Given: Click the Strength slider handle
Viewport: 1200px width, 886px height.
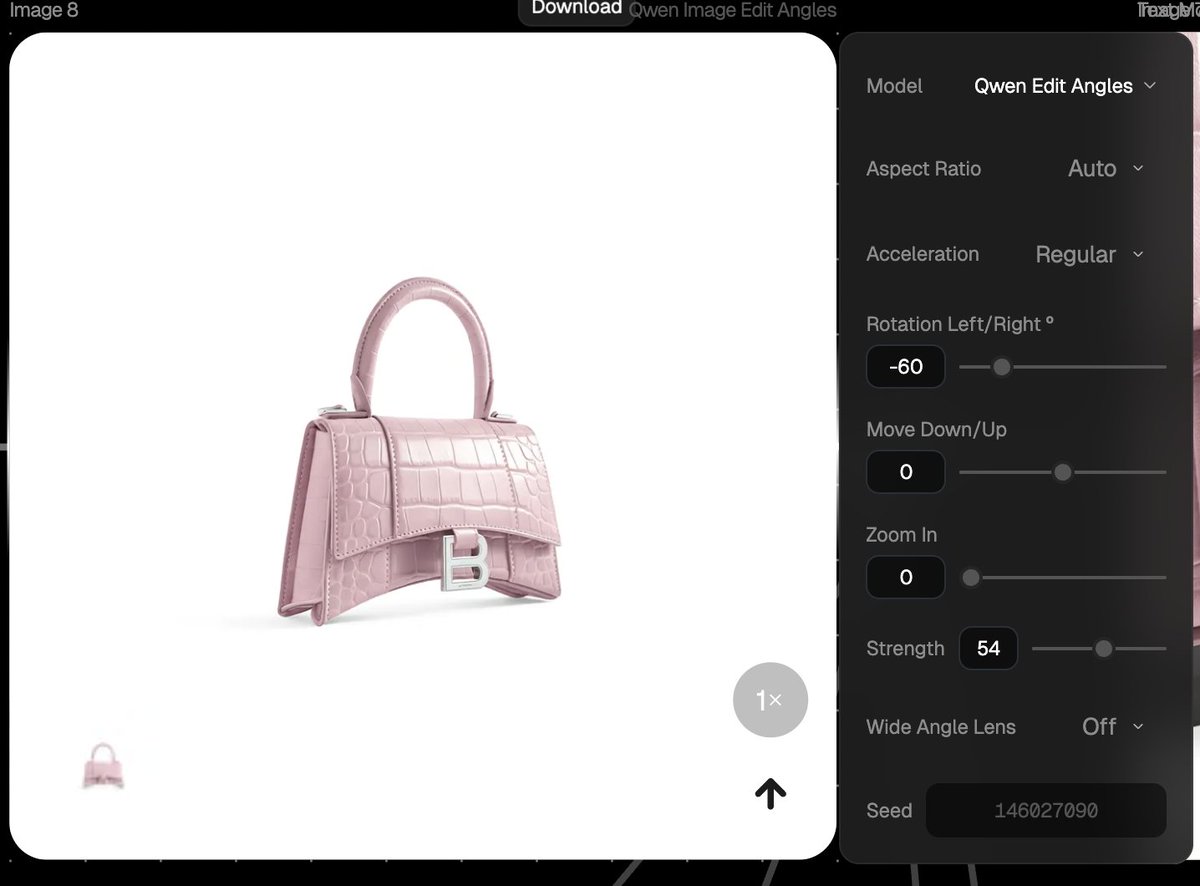Looking at the screenshot, I should (x=1103, y=649).
